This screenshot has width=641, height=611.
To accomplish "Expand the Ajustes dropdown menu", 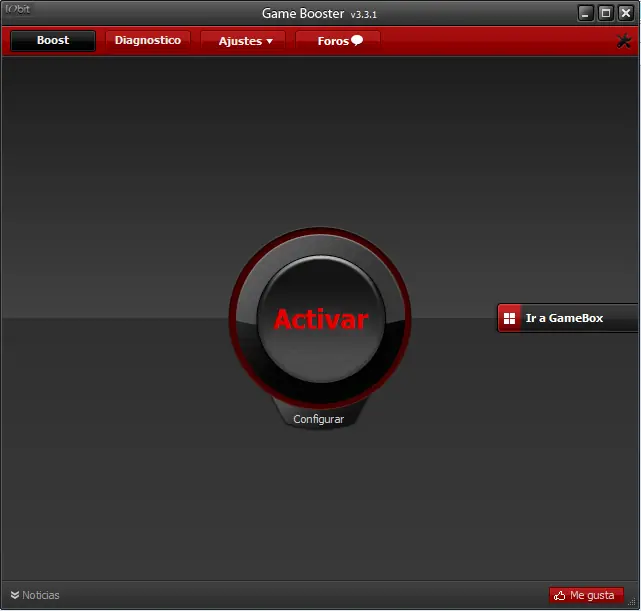I will click(245, 41).
